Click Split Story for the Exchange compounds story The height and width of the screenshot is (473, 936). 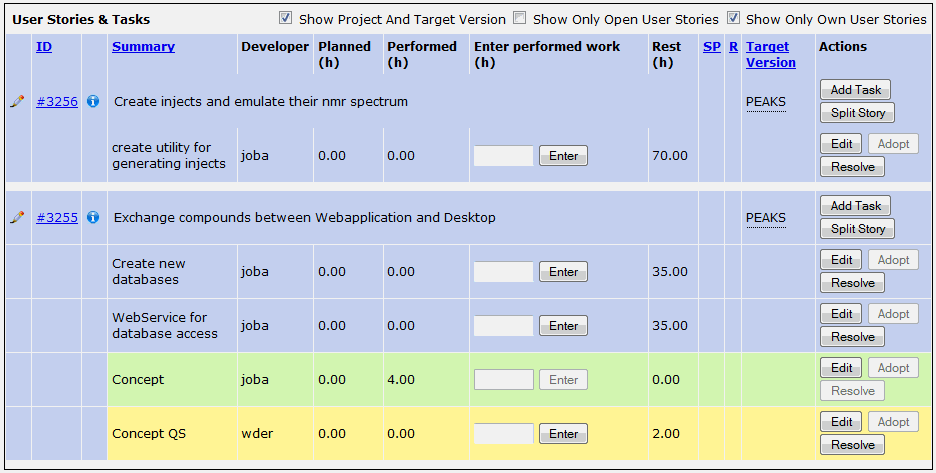(857, 229)
